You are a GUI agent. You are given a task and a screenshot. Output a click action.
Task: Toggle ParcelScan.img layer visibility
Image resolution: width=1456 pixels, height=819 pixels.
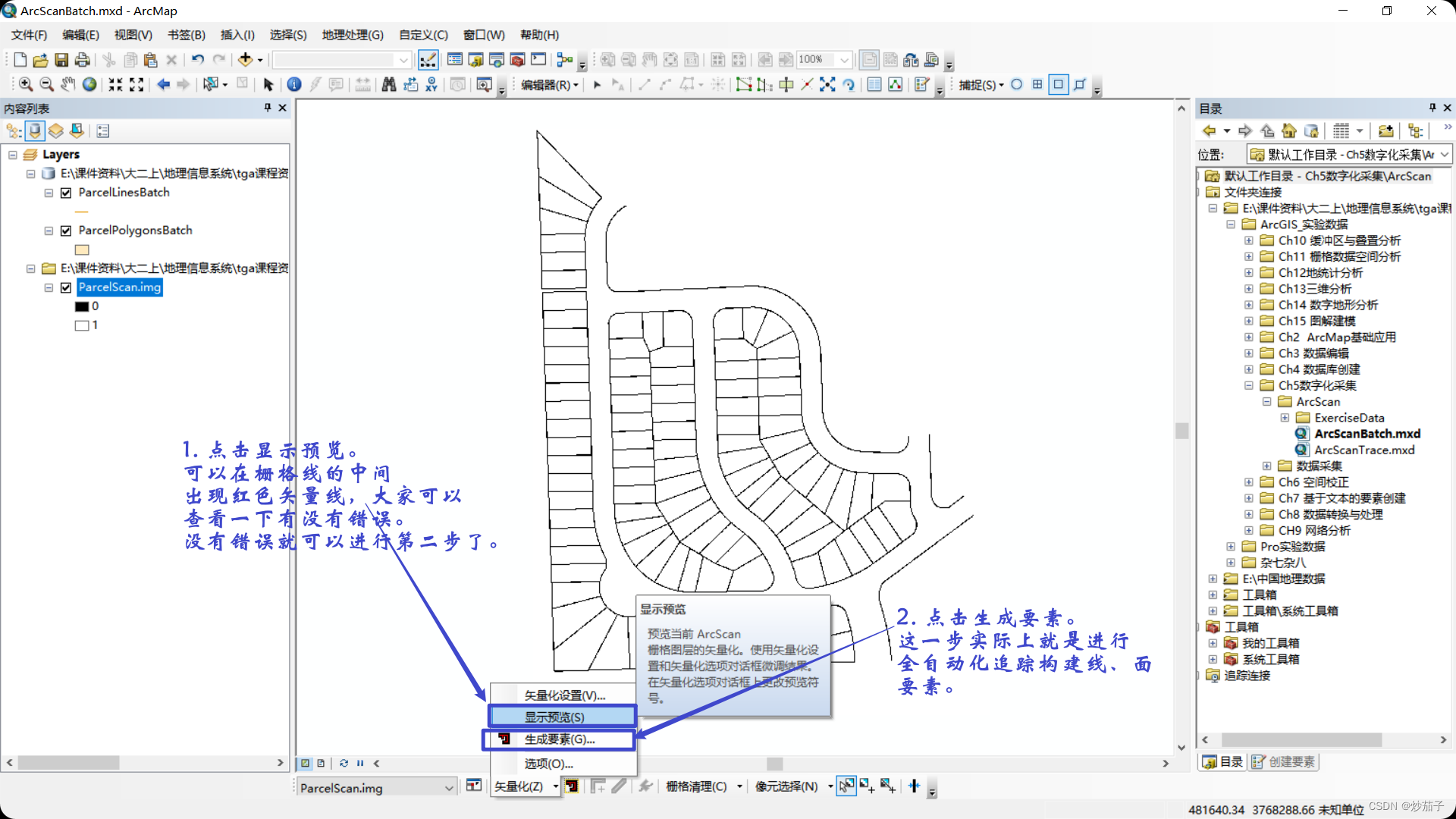(x=66, y=287)
